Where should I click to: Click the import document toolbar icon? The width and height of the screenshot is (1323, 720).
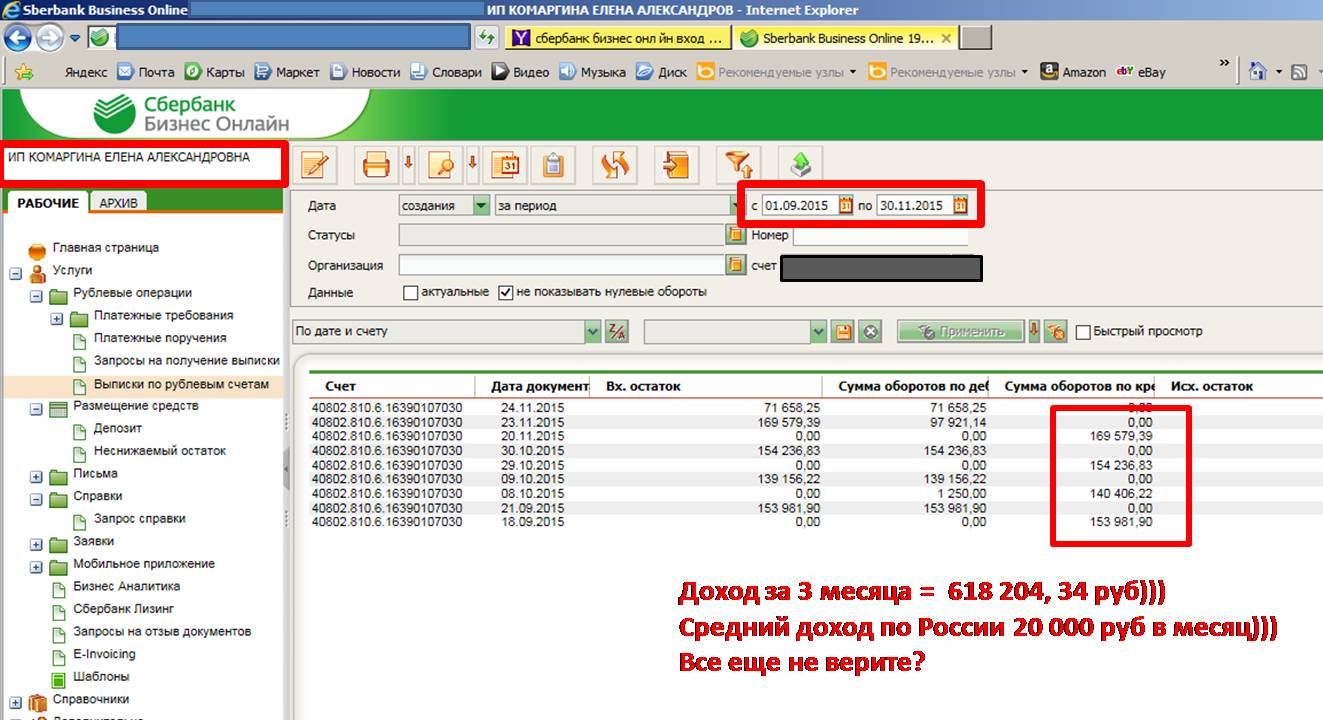[678, 164]
